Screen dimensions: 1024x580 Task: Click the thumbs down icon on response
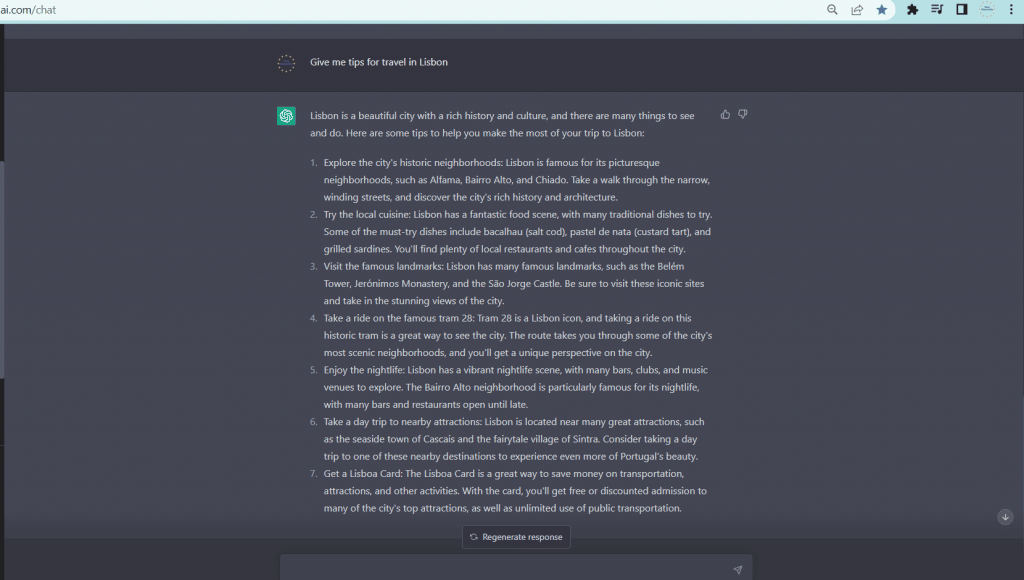coord(743,114)
